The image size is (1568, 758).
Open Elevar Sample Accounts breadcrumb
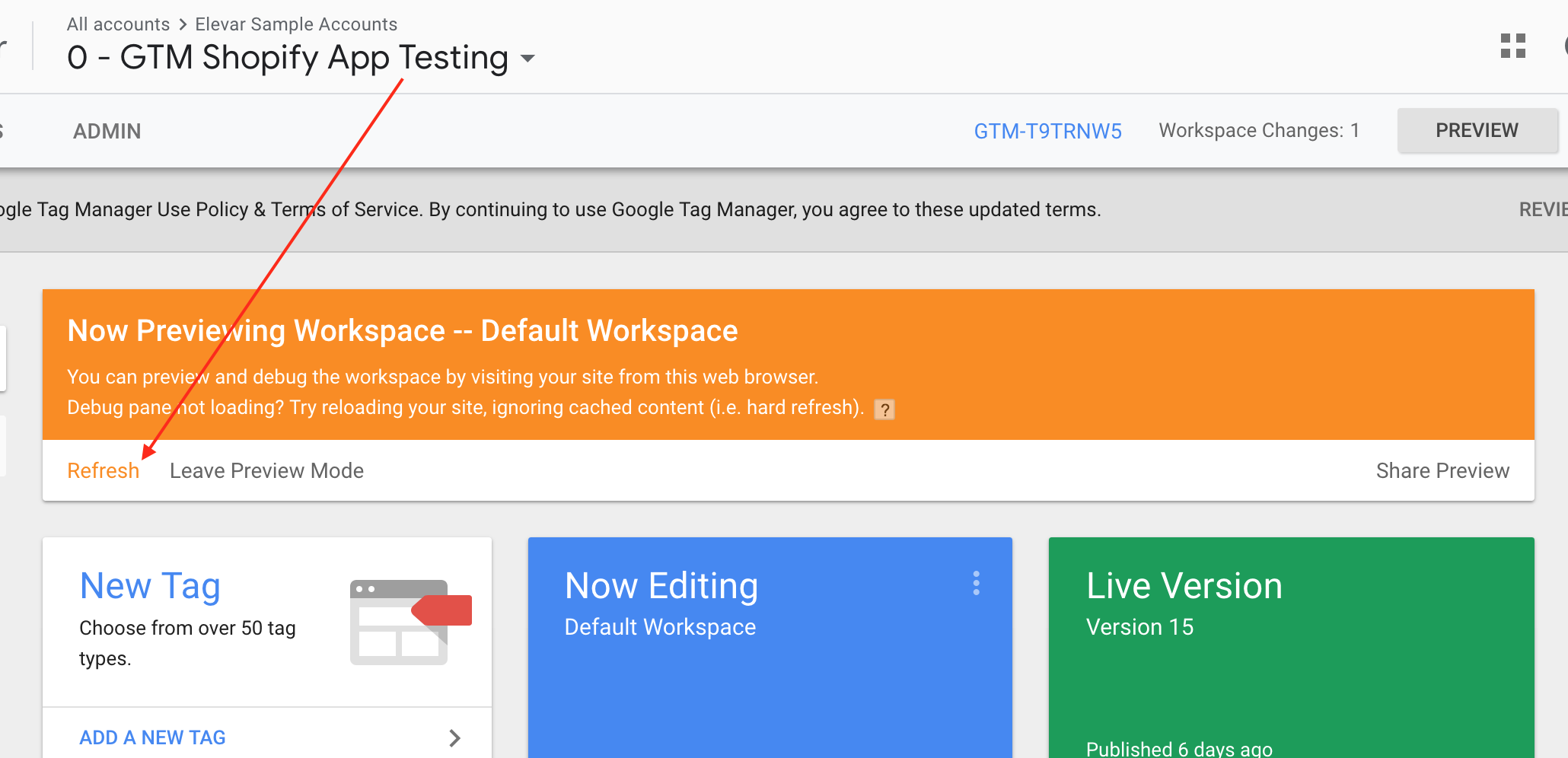296,24
